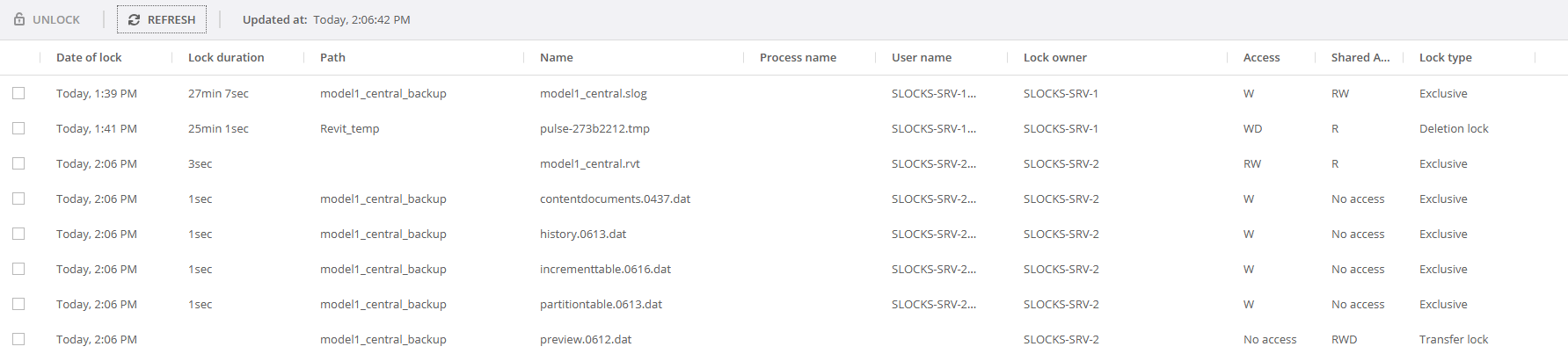Sort by Date of lock column
This screenshot has height=361, width=1568.
point(89,58)
